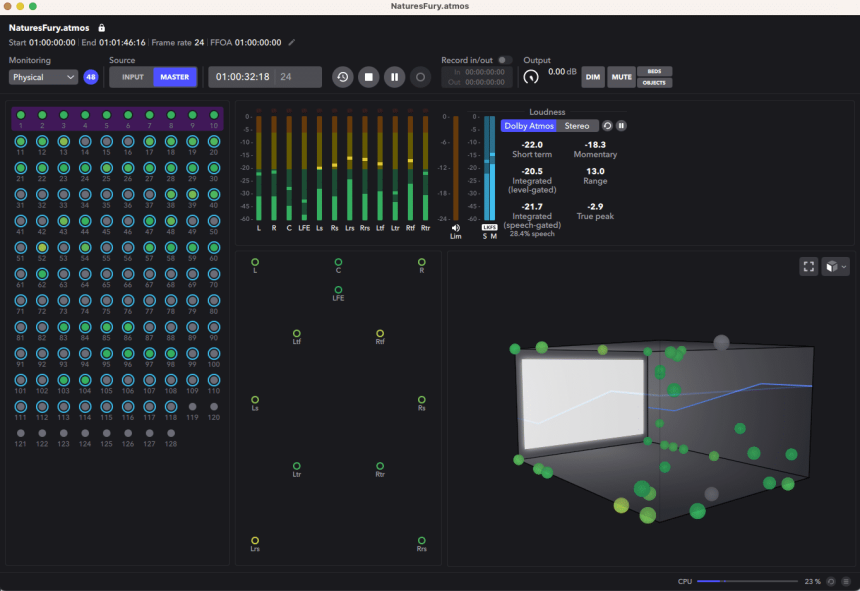Image resolution: width=860 pixels, height=591 pixels.
Task: Switch Source from MASTER to INPUT
Action: point(131,76)
